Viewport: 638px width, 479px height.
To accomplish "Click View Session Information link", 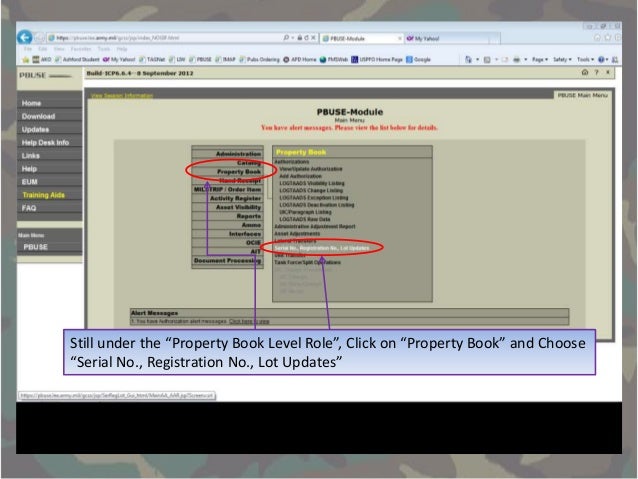I will [122, 96].
